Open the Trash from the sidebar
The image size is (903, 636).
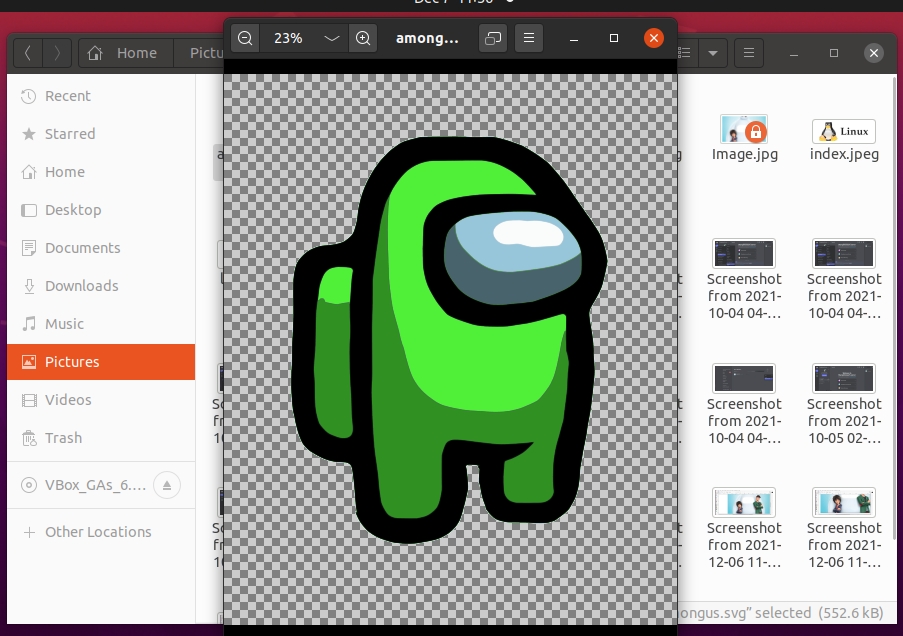tap(63, 438)
